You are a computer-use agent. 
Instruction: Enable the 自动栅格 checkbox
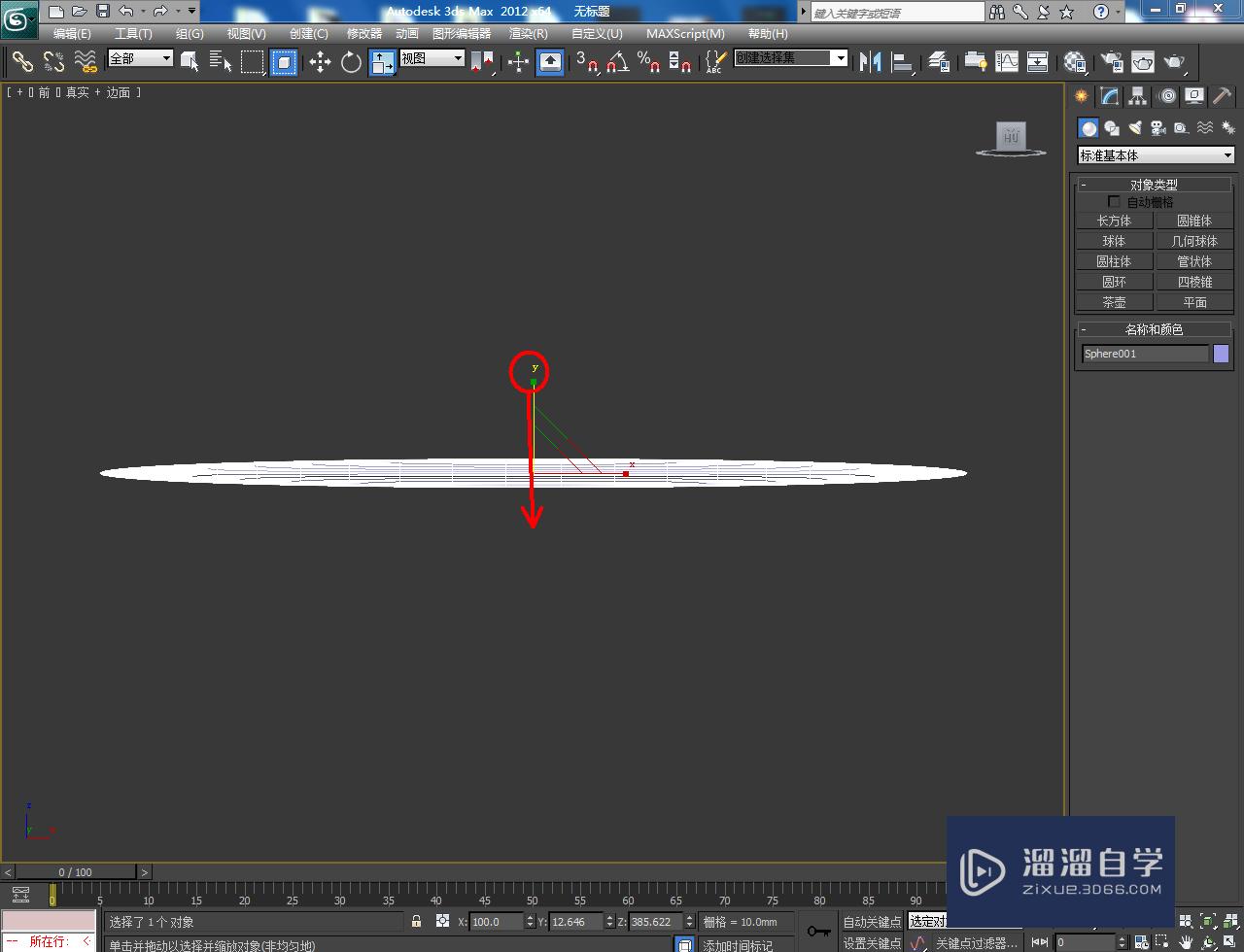pyautogui.click(x=1114, y=202)
